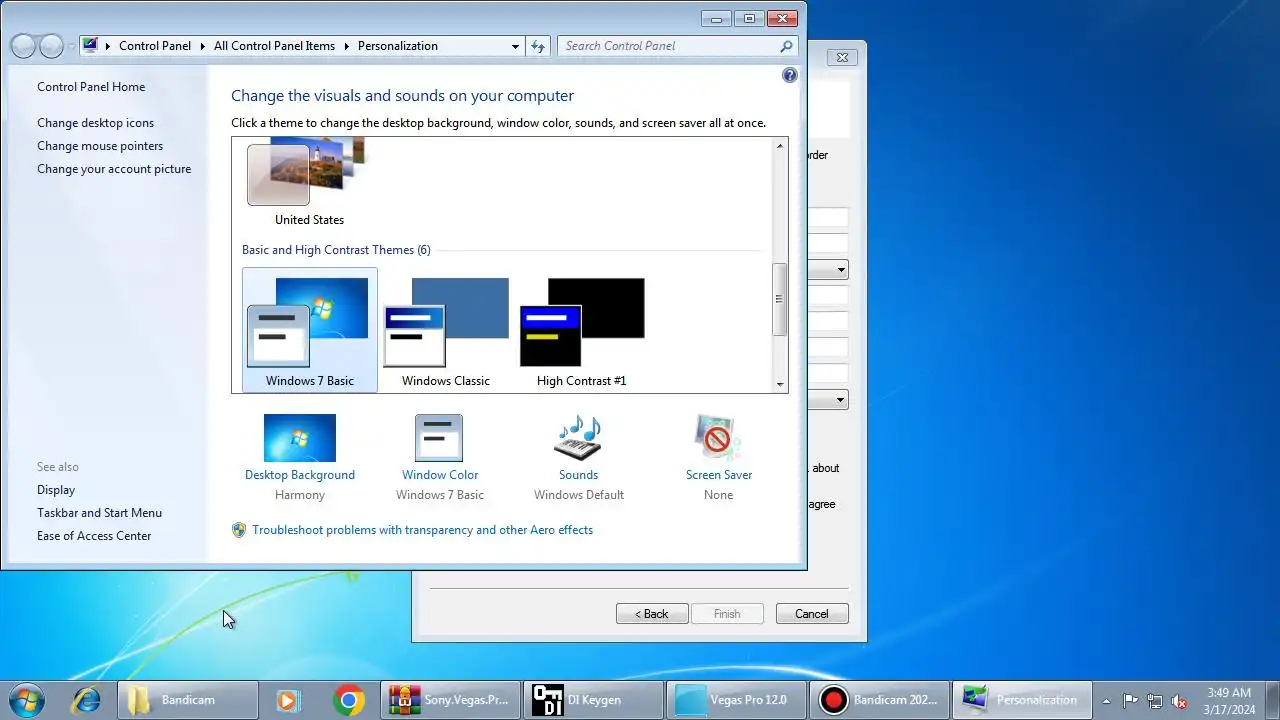Click the Back button in installer window
Viewport: 1280px width, 720px height.
point(652,614)
